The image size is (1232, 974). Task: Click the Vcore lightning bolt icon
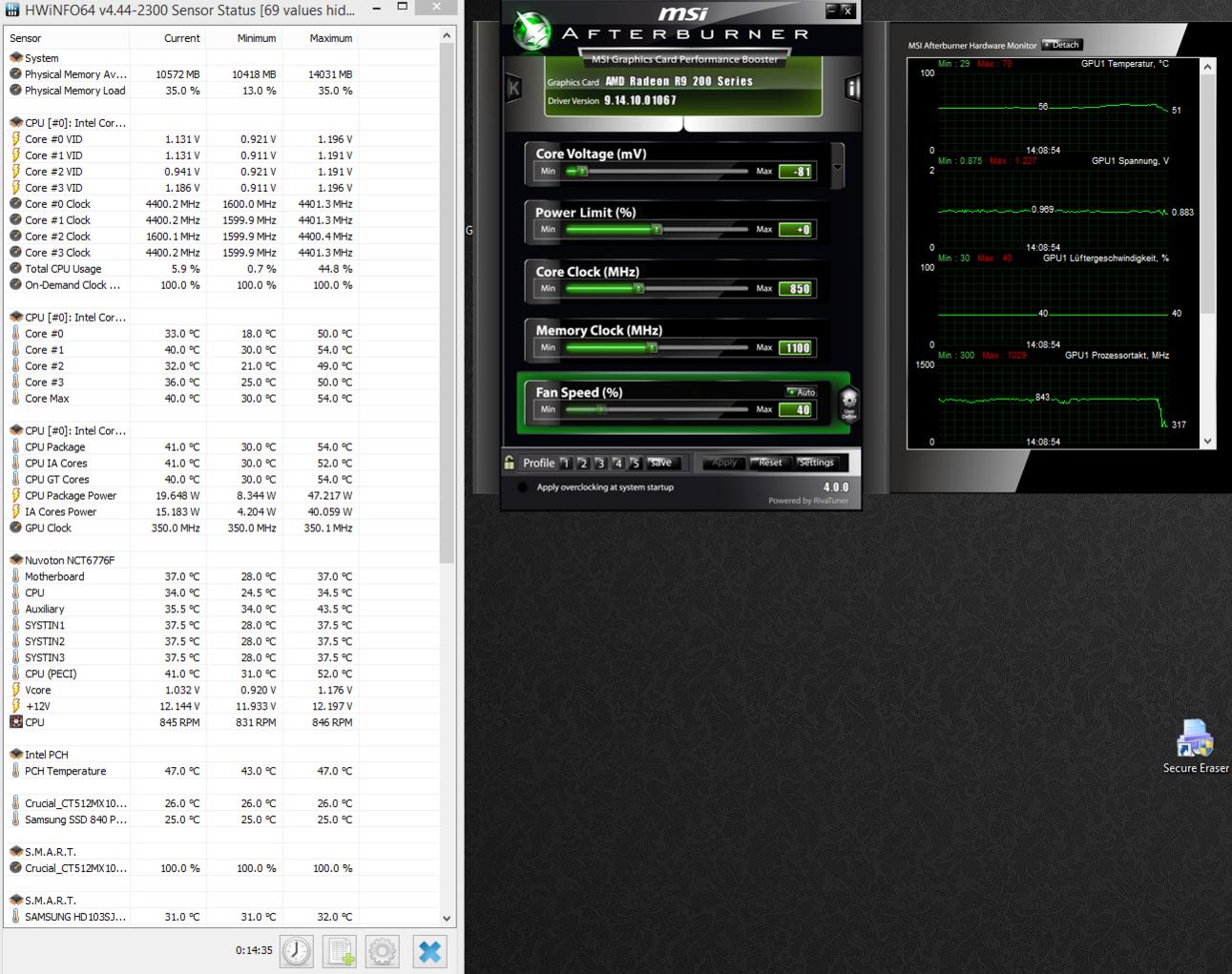pos(15,690)
